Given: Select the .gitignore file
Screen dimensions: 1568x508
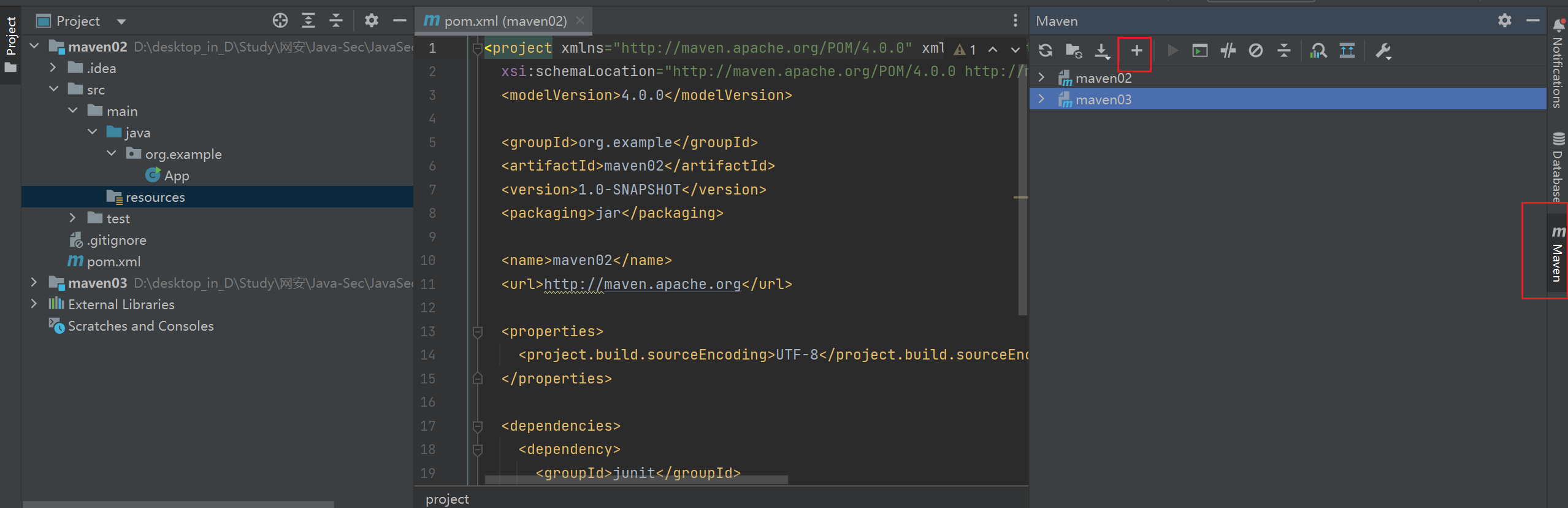Looking at the screenshot, I should click(x=108, y=240).
